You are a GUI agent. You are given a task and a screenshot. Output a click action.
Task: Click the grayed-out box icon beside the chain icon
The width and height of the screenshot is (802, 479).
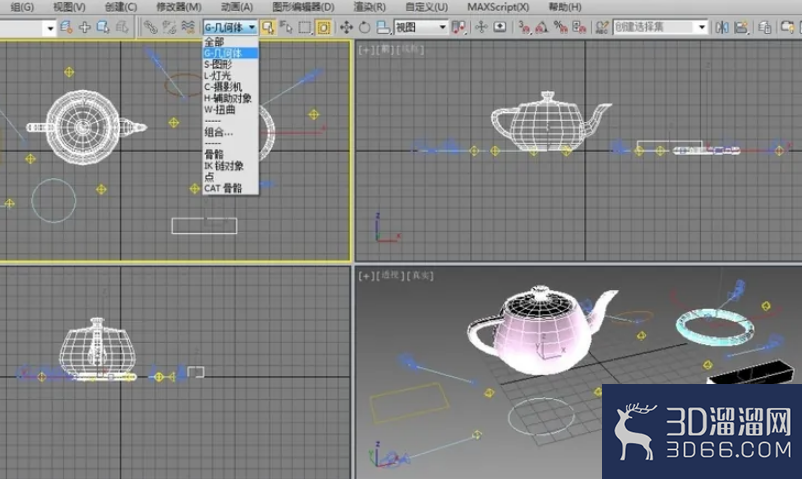(122, 27)
